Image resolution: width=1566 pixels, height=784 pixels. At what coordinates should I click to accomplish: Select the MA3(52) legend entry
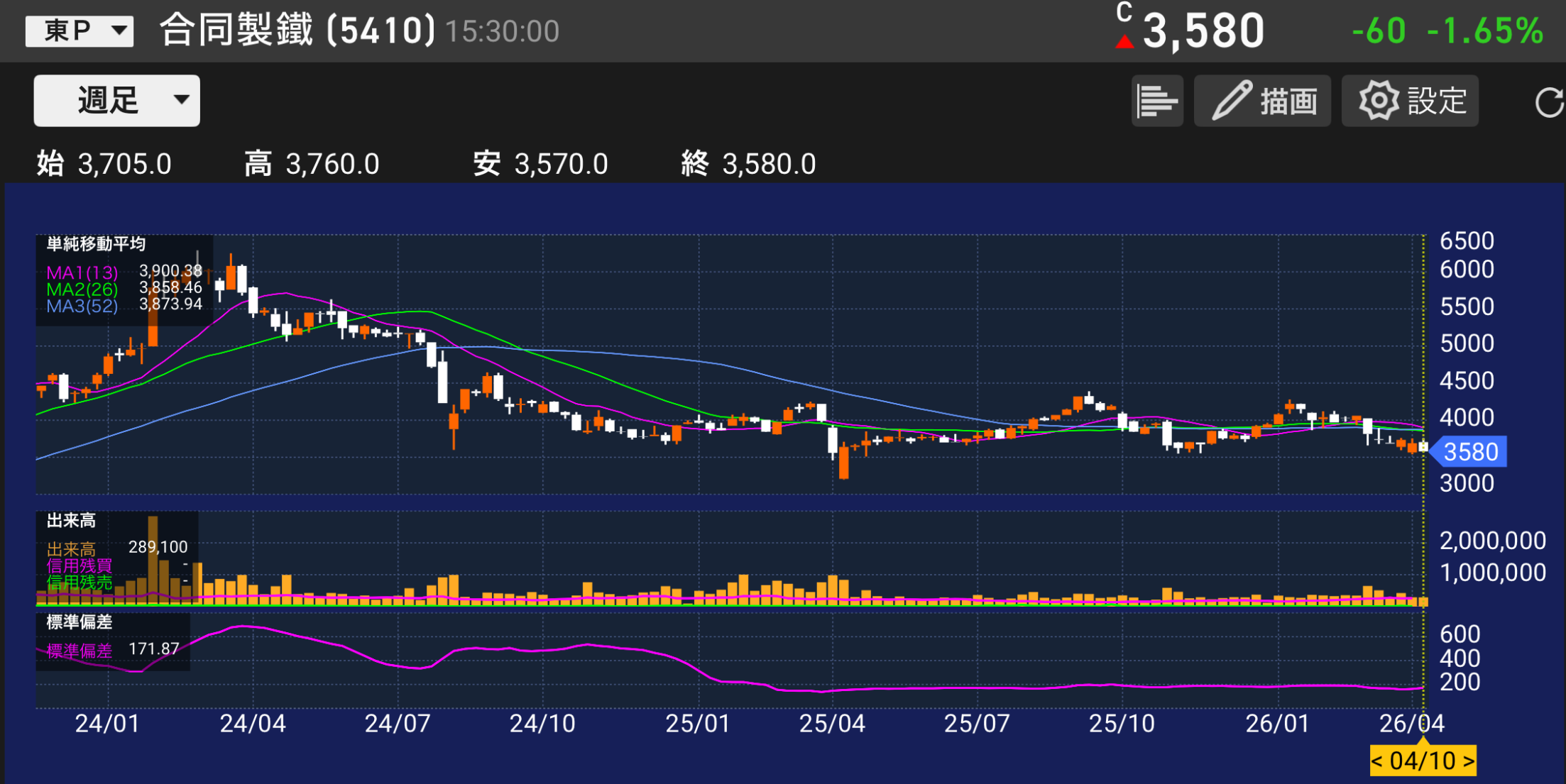tap(82, 307)
